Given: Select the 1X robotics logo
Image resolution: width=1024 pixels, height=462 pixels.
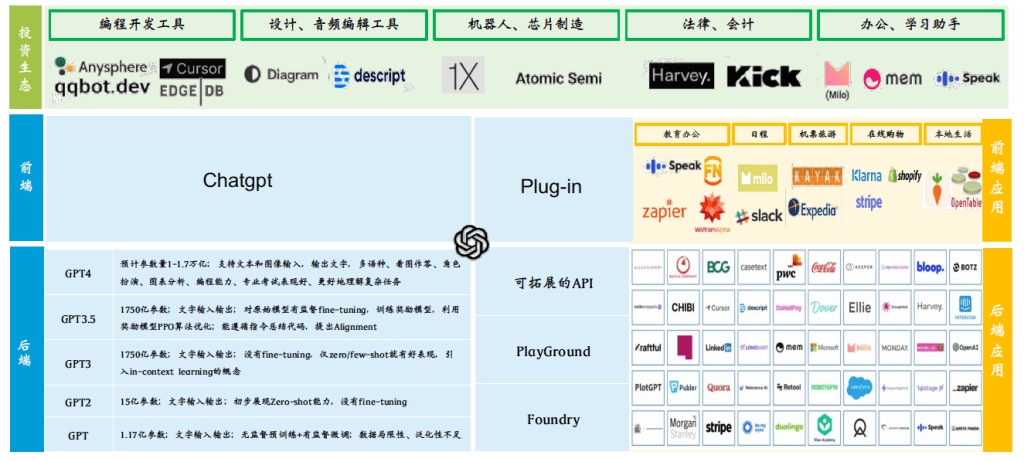Looking at the screenshot, I should 463,76.
